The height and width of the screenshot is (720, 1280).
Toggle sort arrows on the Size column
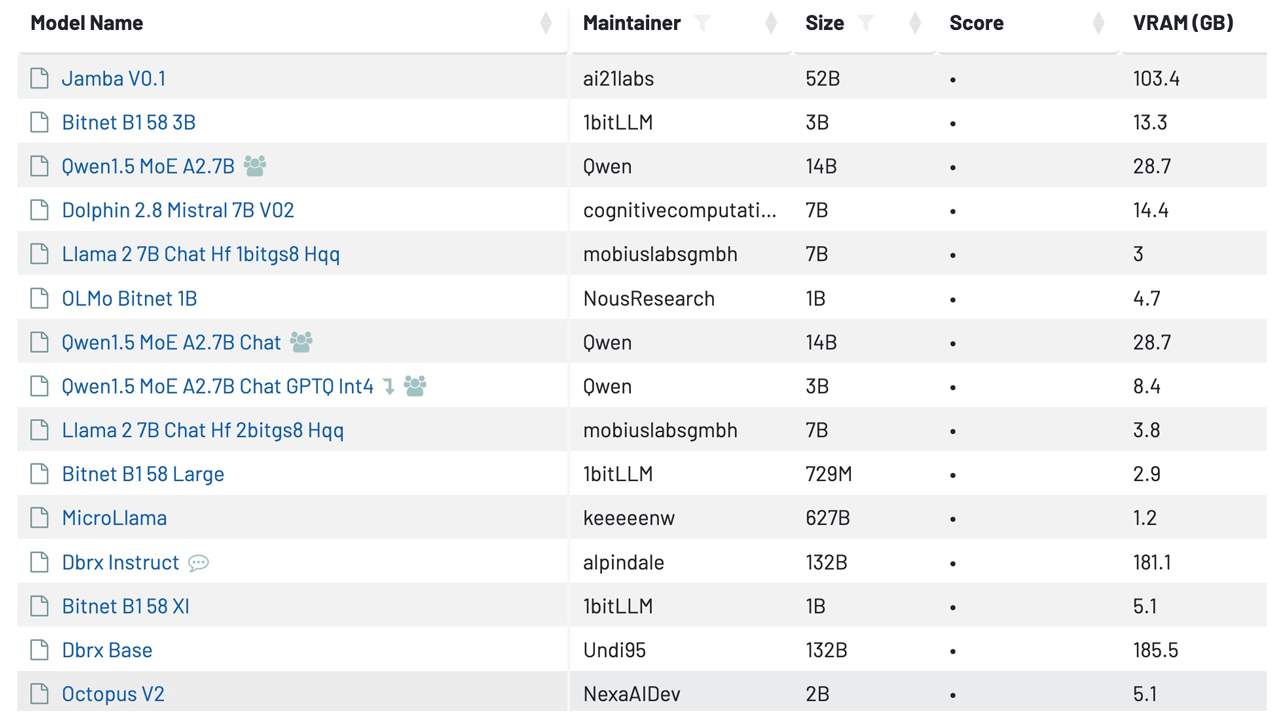[914, 23]
